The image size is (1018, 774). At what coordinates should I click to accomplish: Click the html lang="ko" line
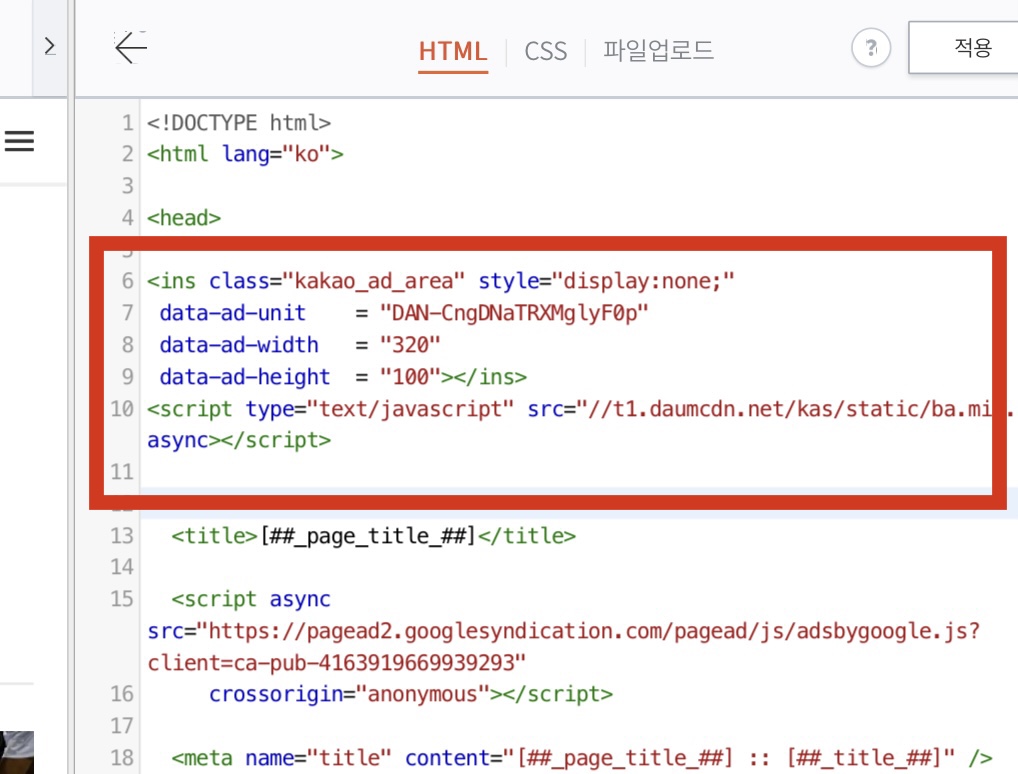pos(245,154)
